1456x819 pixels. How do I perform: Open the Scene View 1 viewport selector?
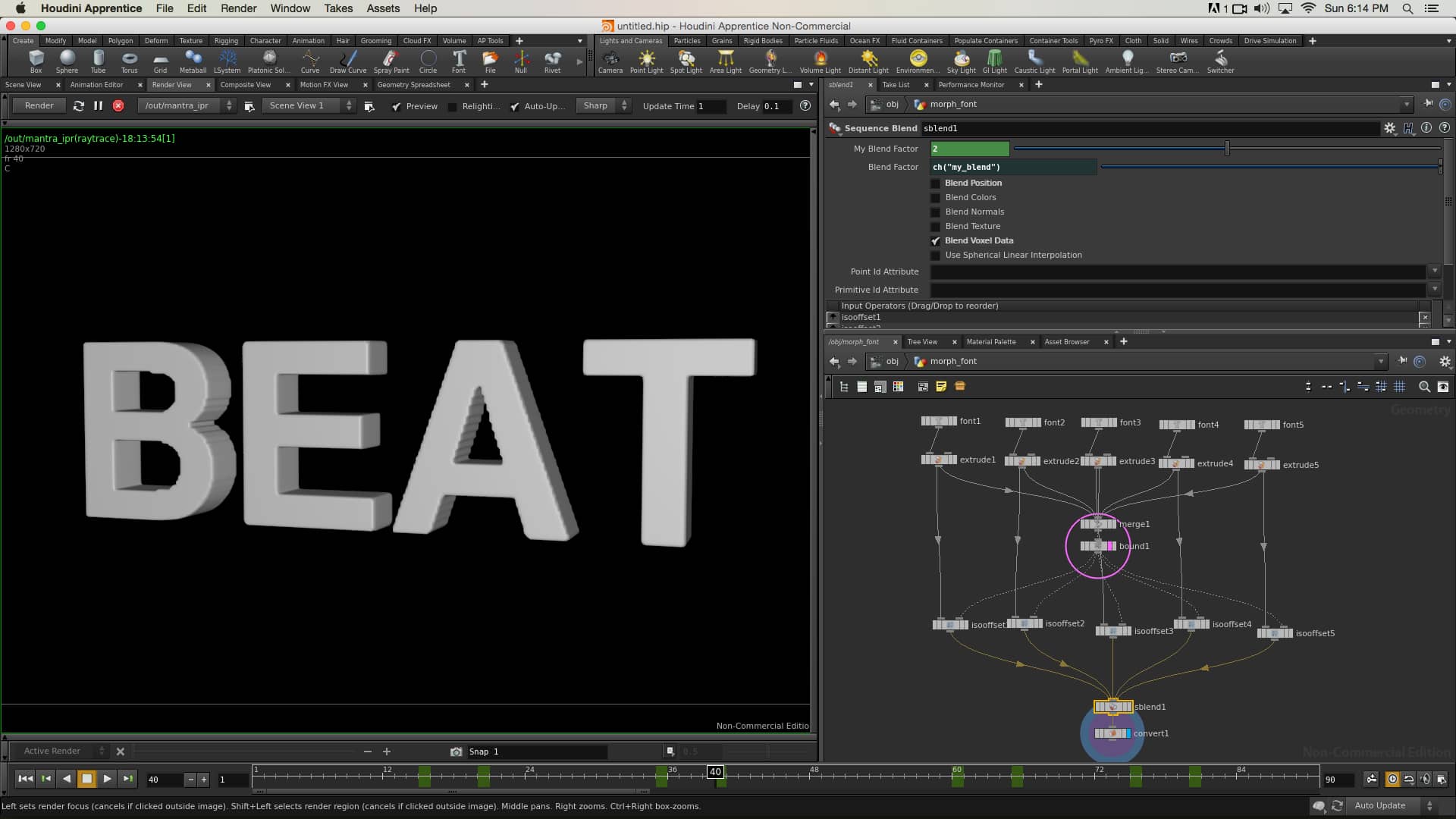point(348,105)
